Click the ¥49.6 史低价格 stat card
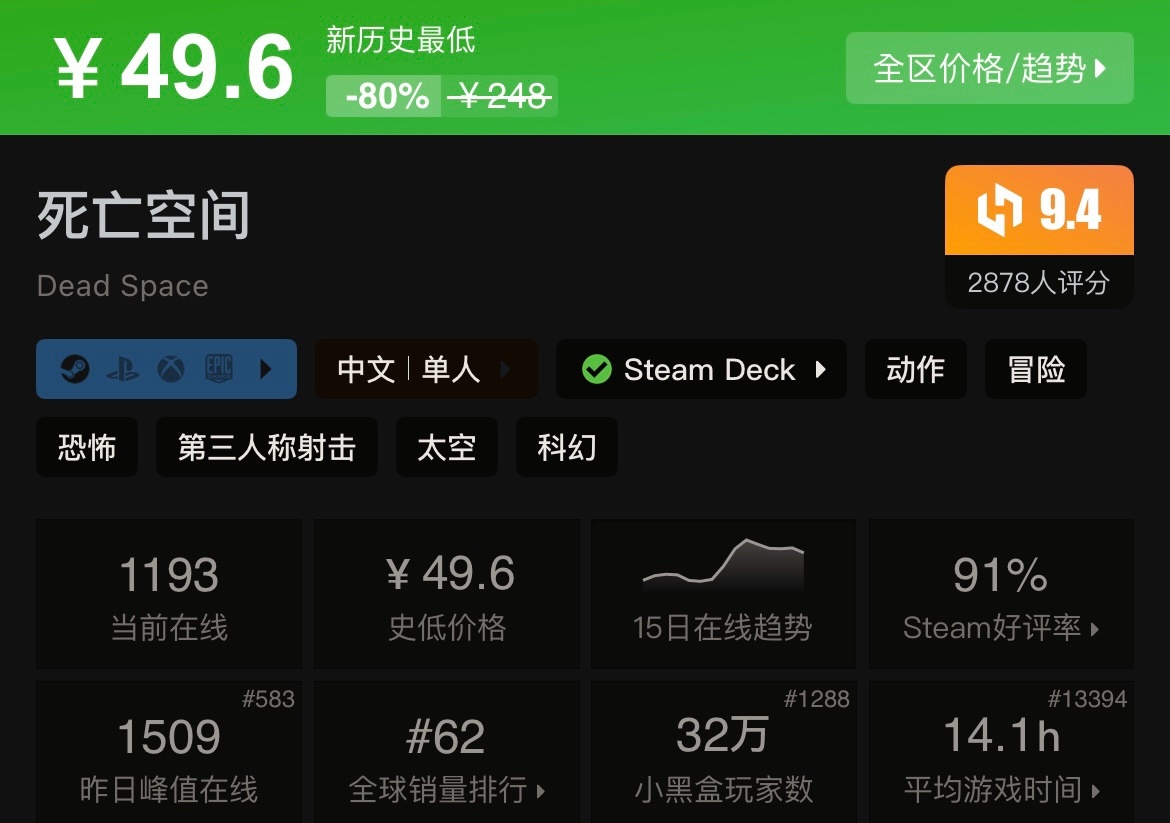 tap(447, 594)
